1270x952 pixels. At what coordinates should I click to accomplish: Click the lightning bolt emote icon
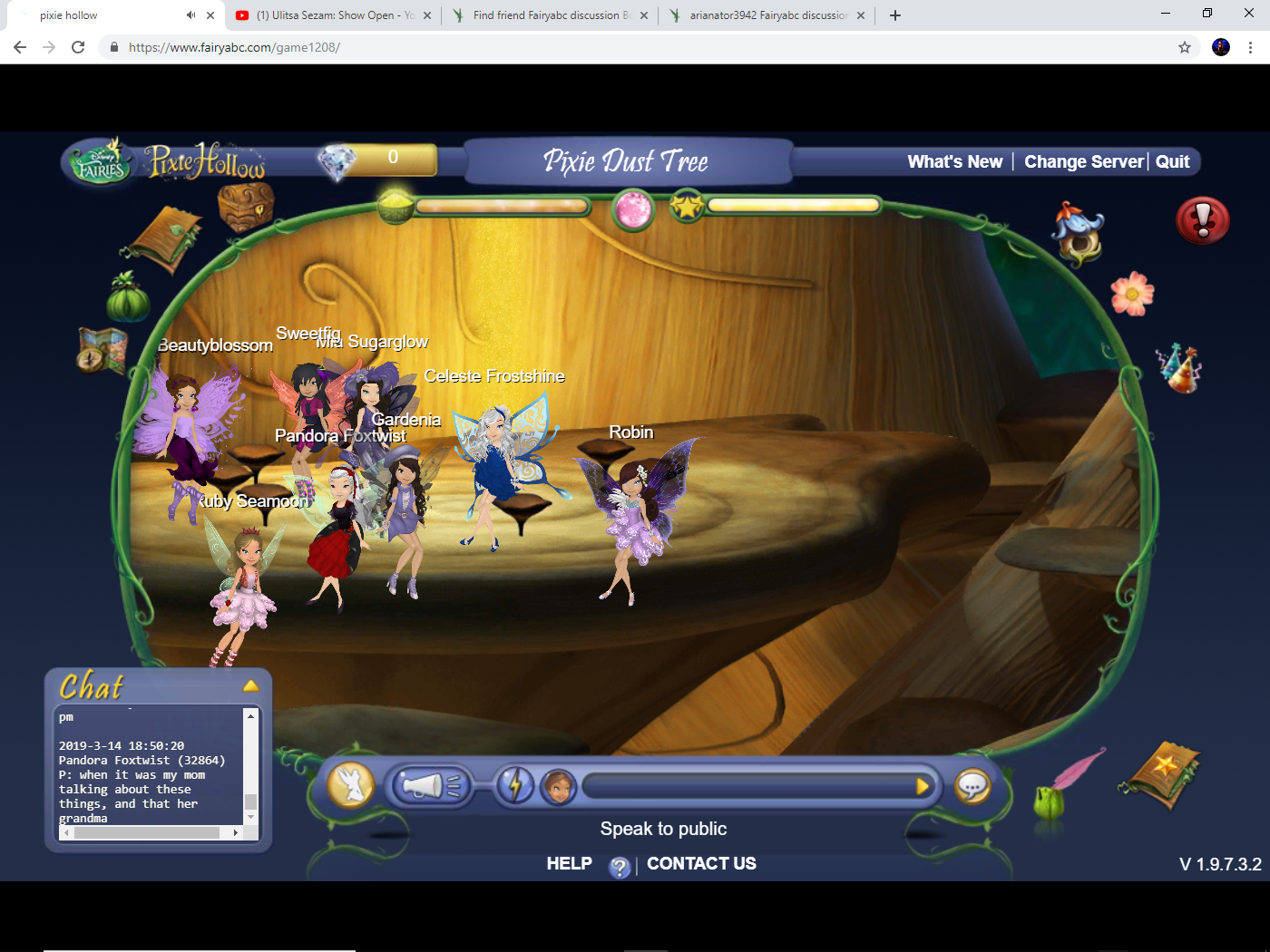[515, 785]
